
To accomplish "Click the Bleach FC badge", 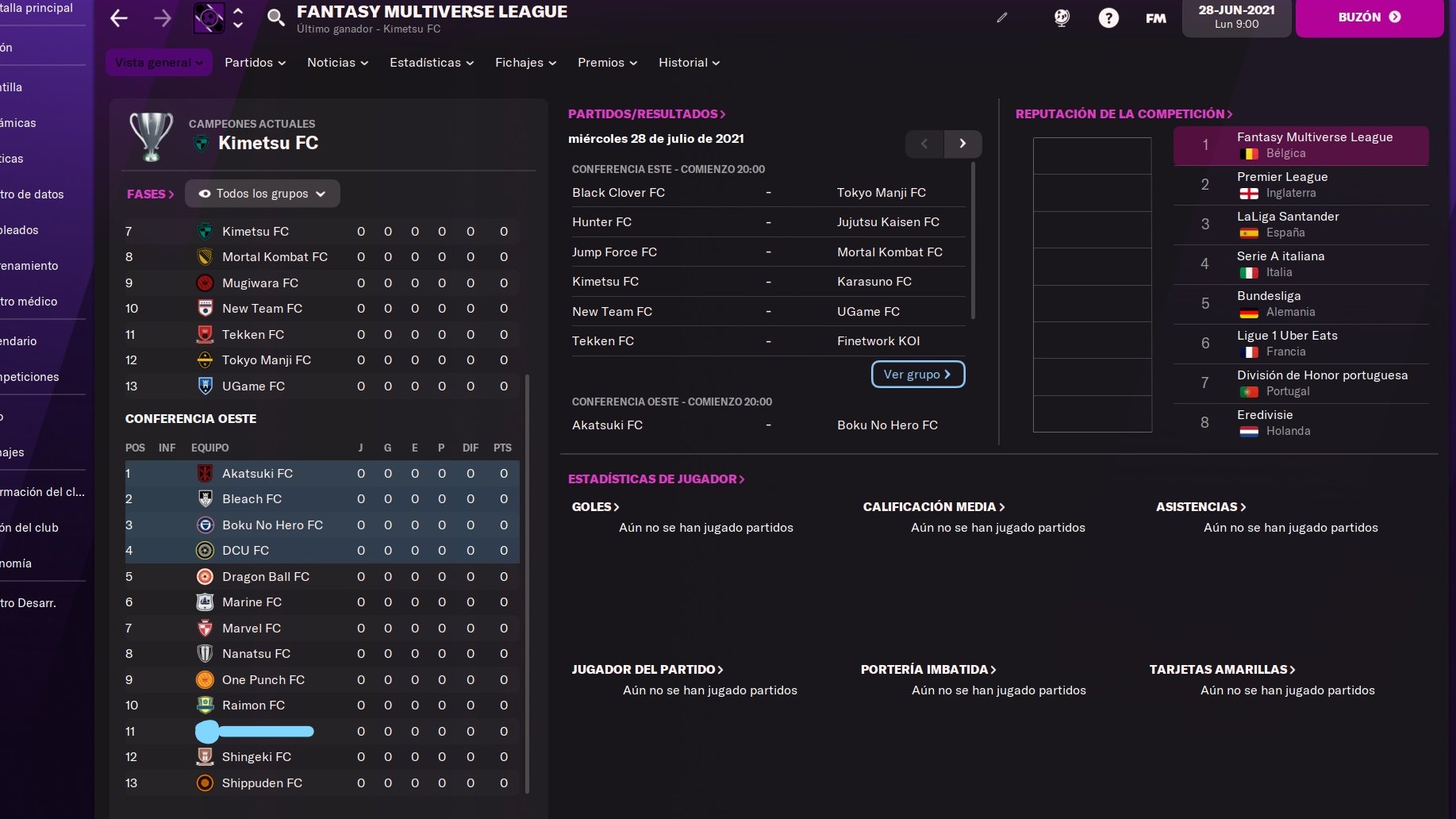I will [x=205, y=499].
